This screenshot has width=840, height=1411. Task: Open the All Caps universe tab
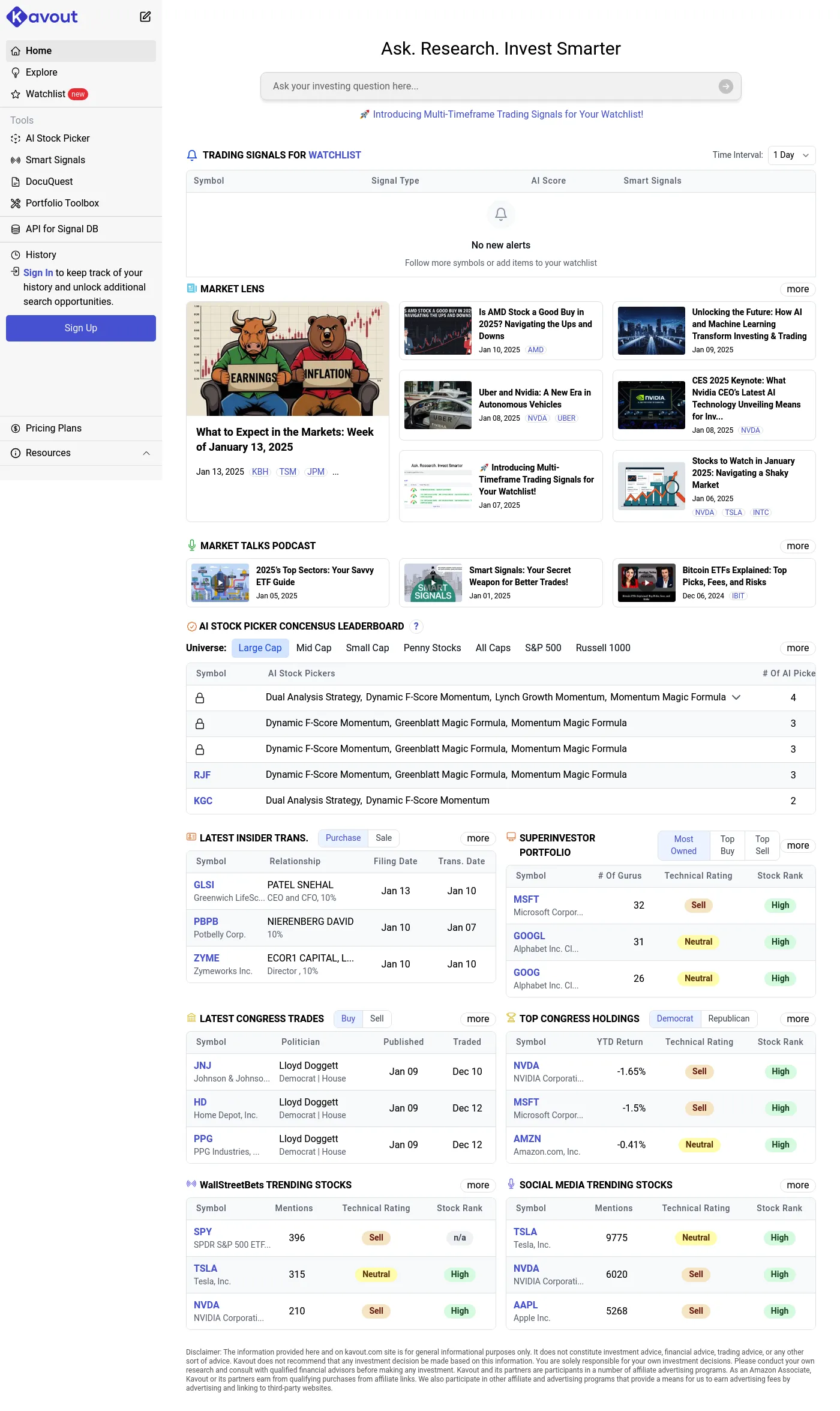pyautogui.click(x=493, y=648)
